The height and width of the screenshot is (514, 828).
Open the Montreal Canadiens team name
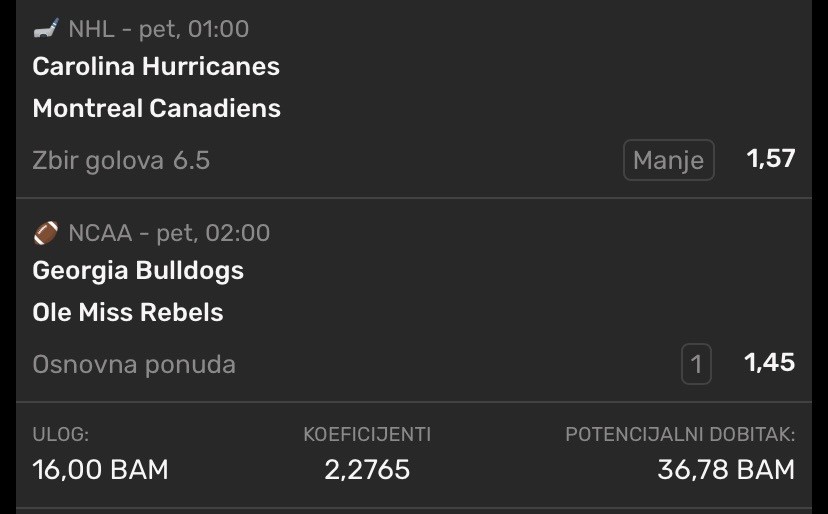157,108
